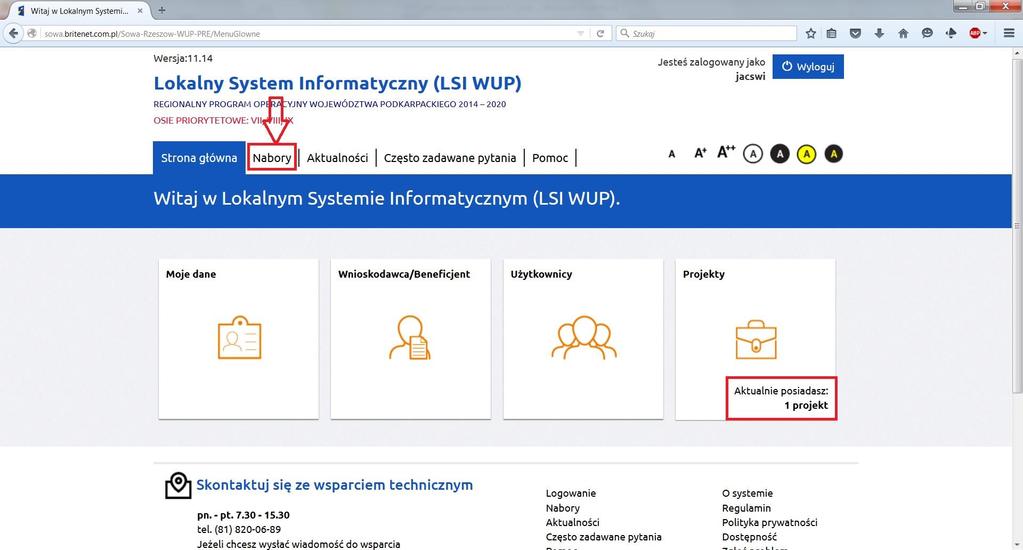The width and height of the screenshot is (1023, 550).
Task: Open a new tab with plus icon
Action: click(x=162, y=10)
